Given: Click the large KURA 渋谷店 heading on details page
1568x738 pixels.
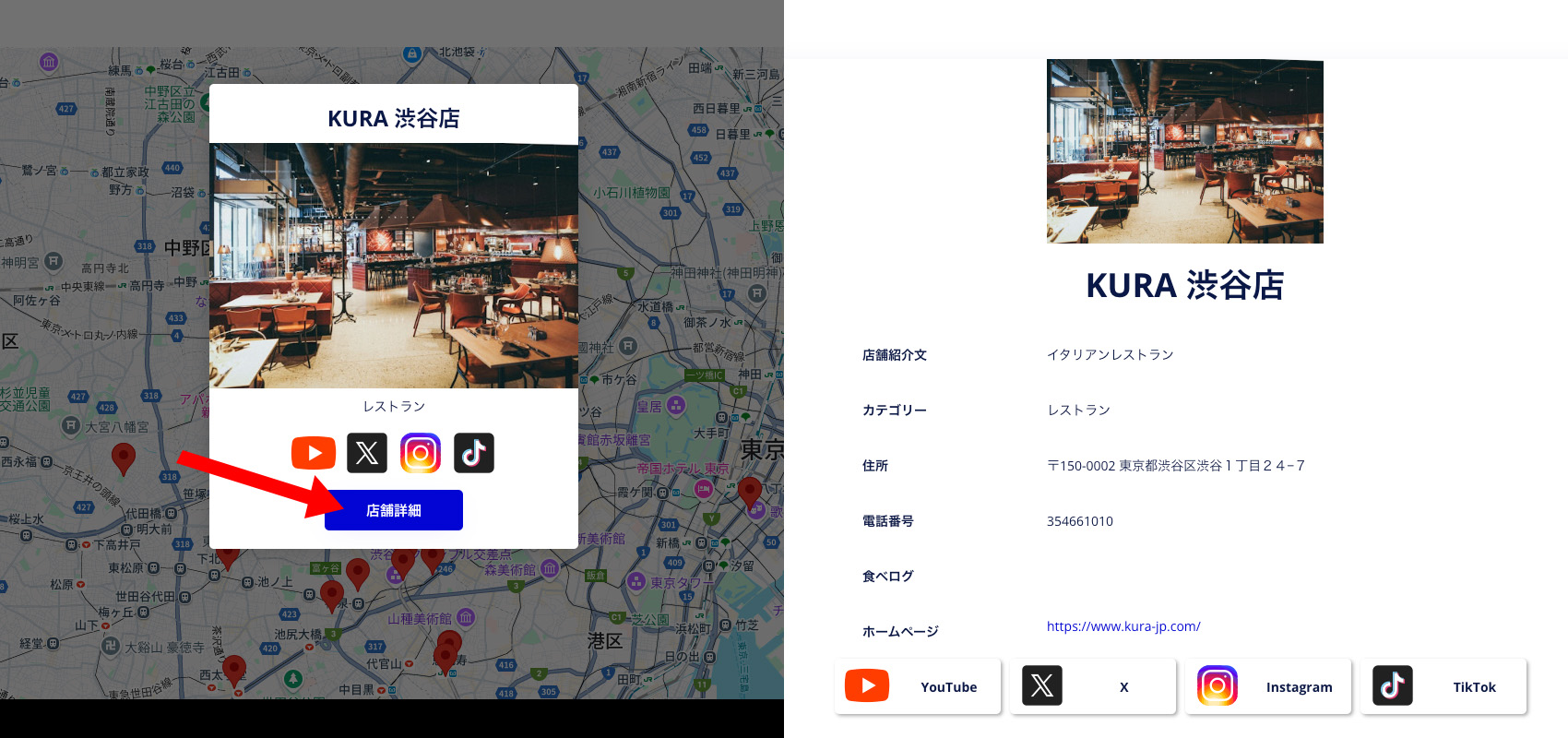Looking at the screenshot, I should click(1185, 285).
